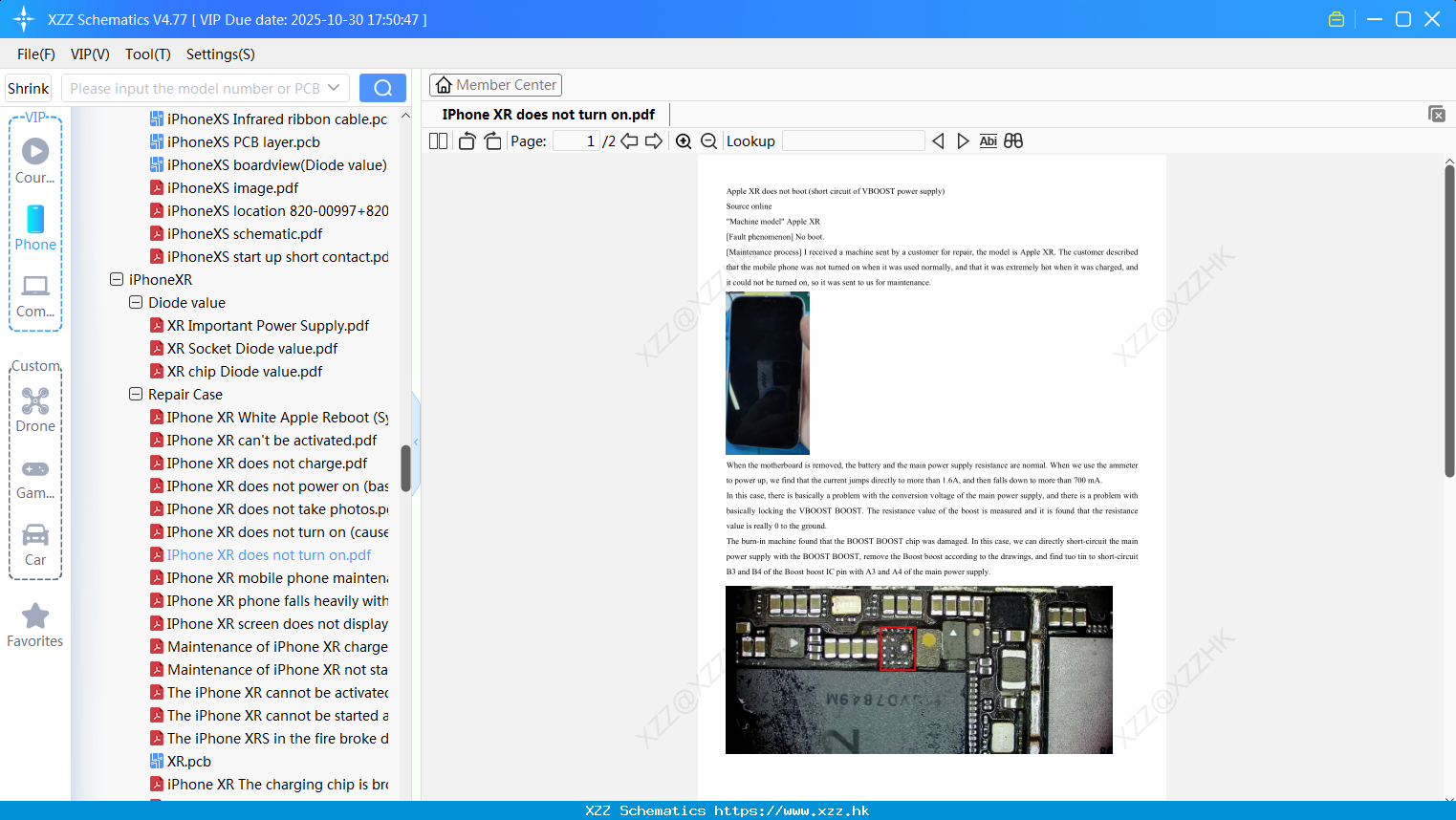Find previous lookup result
Image resolution: width=1456 pixels, height=820 pixels.
click(938, 140)
